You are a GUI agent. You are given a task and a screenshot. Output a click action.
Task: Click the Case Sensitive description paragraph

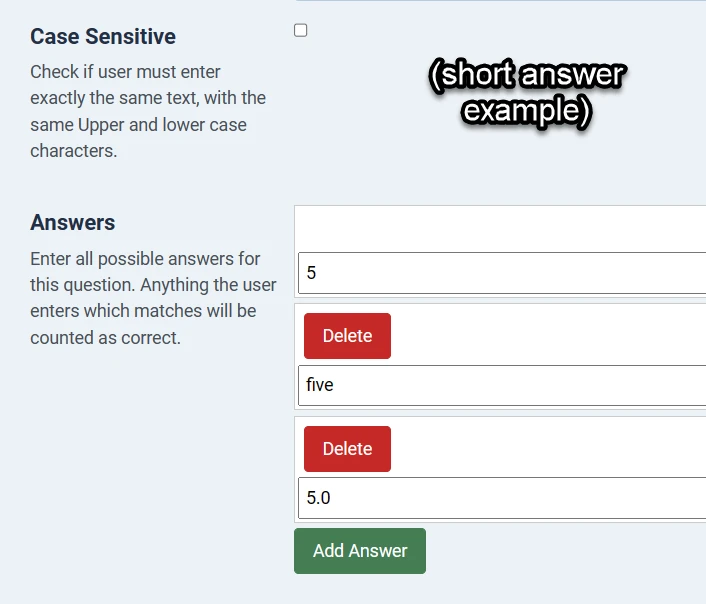click(x=148, y=111)
